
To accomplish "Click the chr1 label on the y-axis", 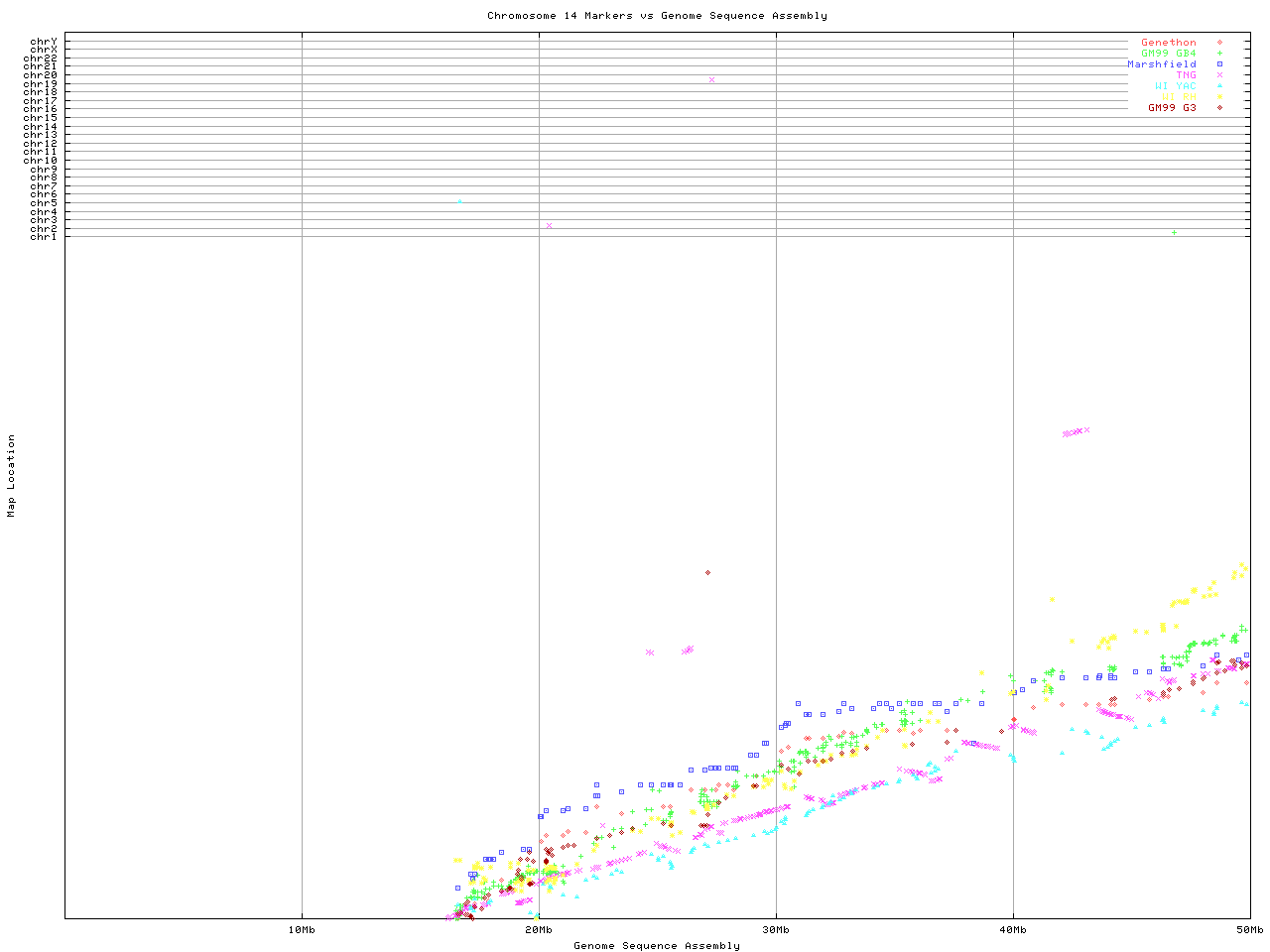I will click(x=43, y=237).
